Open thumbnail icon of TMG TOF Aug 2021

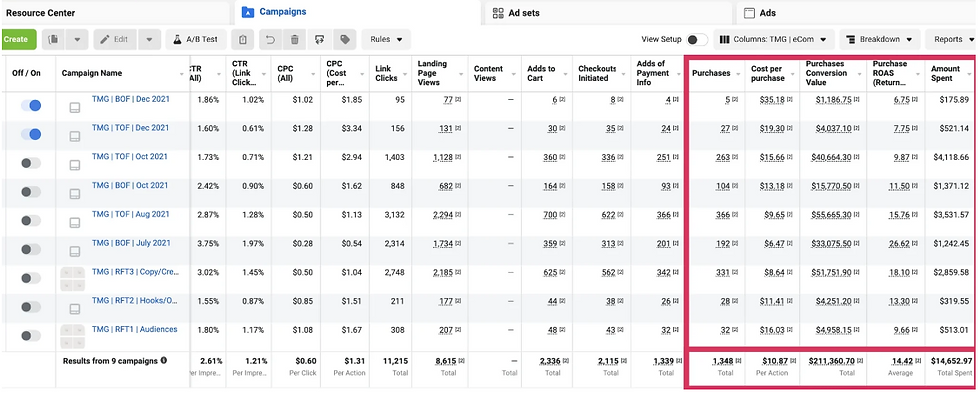pyautogui.click(x=74, y=223)
